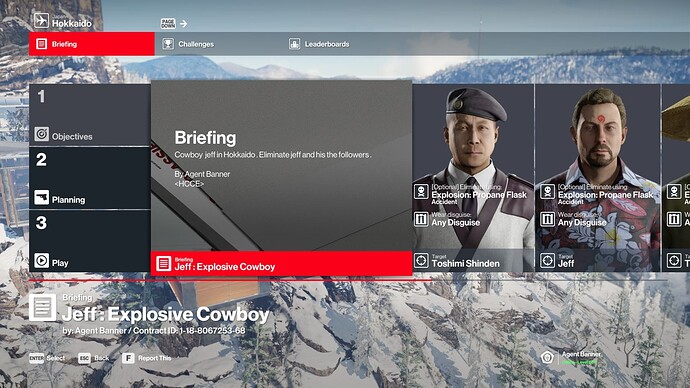Click the disguise icon on Jeff card
This screenshot has width=690, height=388.
(547, 219)
